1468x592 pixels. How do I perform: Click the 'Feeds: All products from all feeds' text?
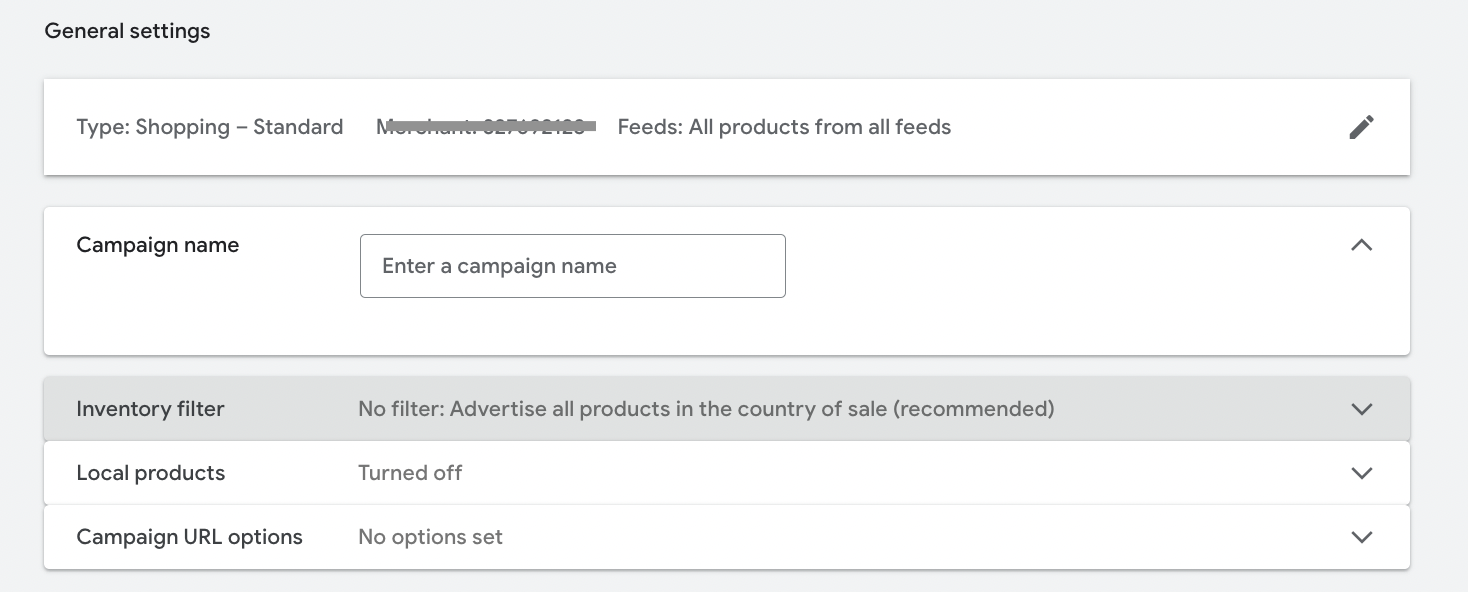[x=784, y=127]
